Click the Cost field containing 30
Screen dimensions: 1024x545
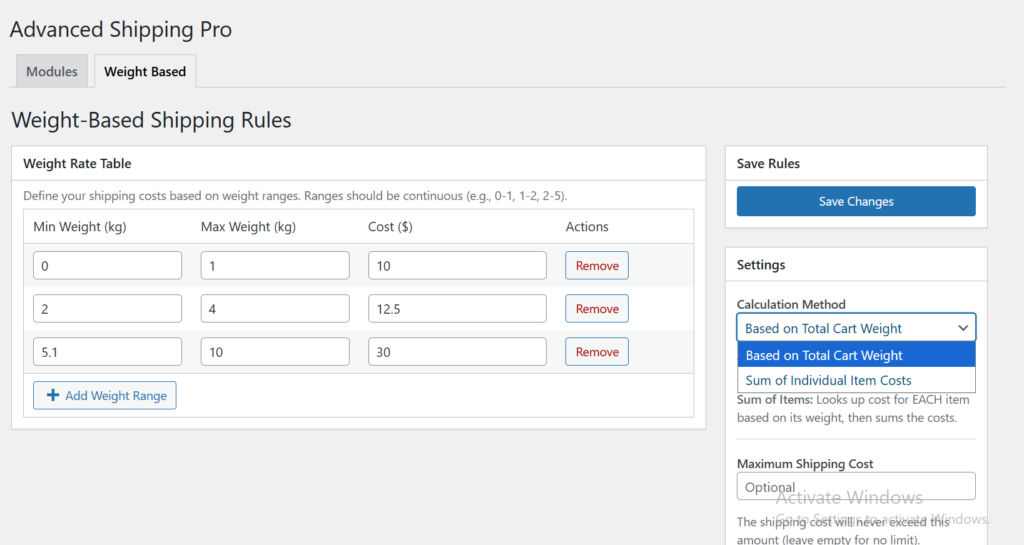[x=457, y=352]
